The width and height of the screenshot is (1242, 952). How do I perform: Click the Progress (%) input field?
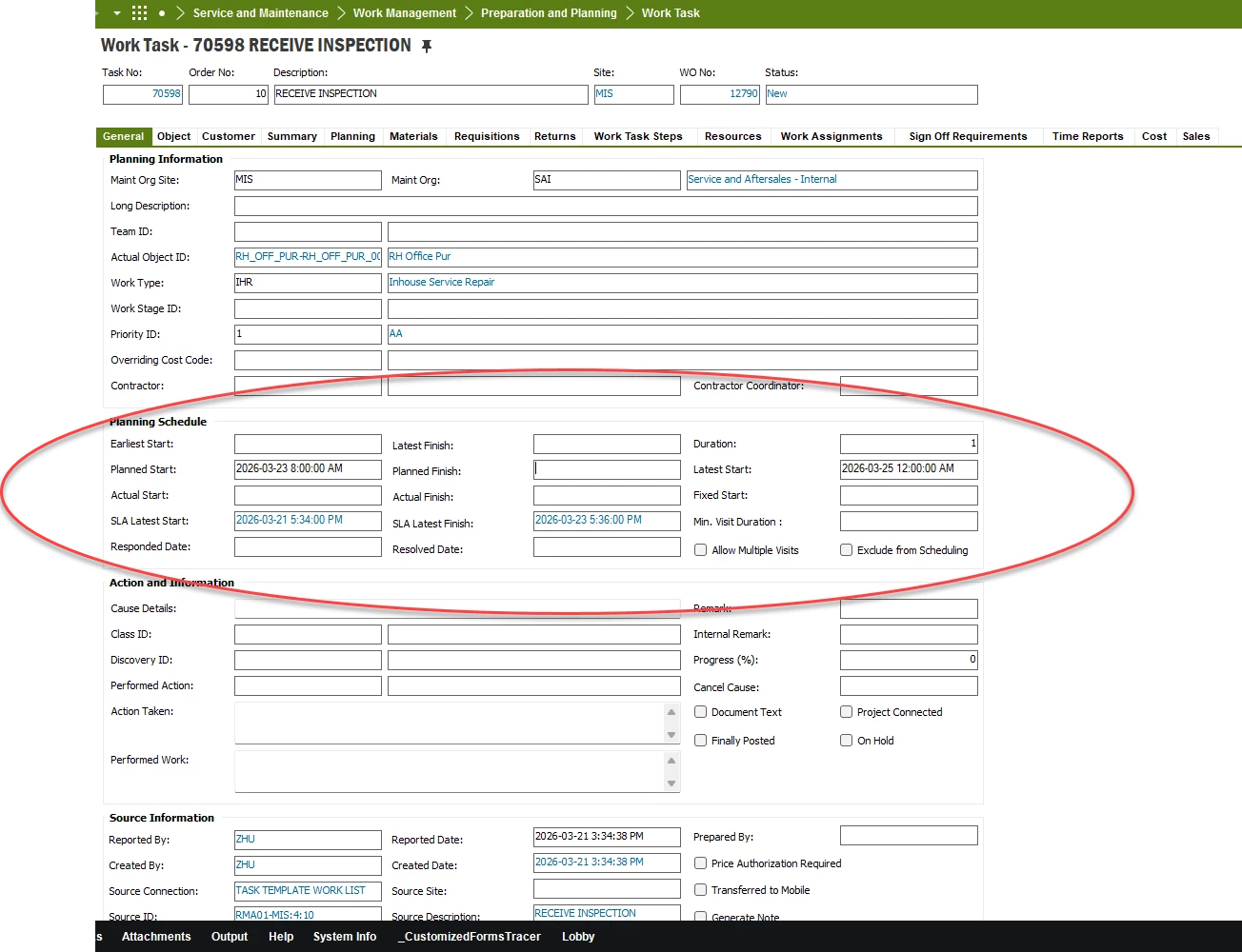(908, 660)
